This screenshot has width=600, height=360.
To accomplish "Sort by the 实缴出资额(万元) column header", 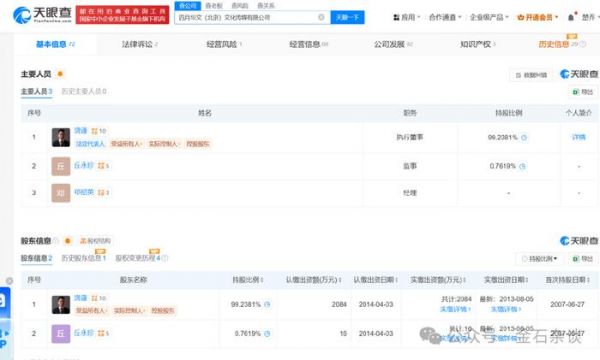I will pos(438,280).
